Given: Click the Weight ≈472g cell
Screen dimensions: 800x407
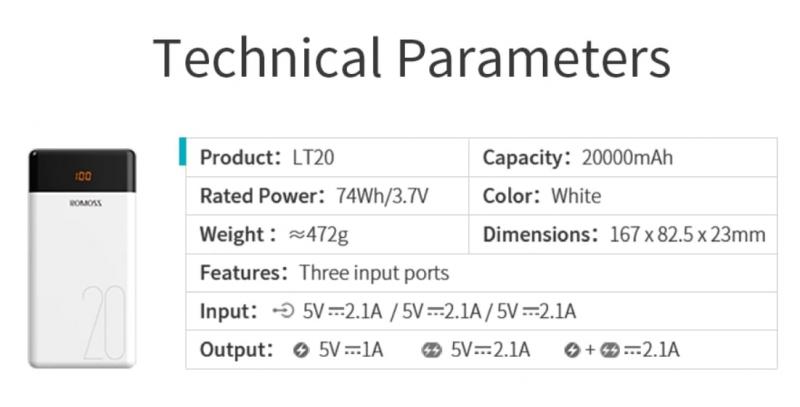Looking at the screenshot, I should (327, 235).
